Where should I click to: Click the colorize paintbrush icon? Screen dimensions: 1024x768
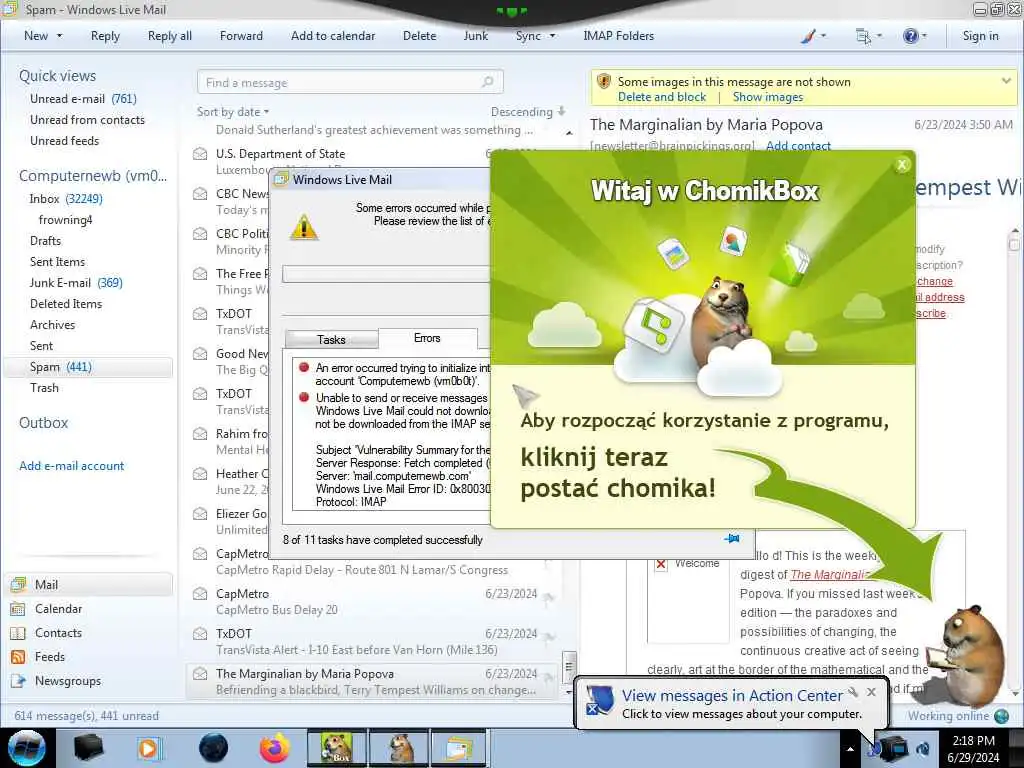click(808, 36)
